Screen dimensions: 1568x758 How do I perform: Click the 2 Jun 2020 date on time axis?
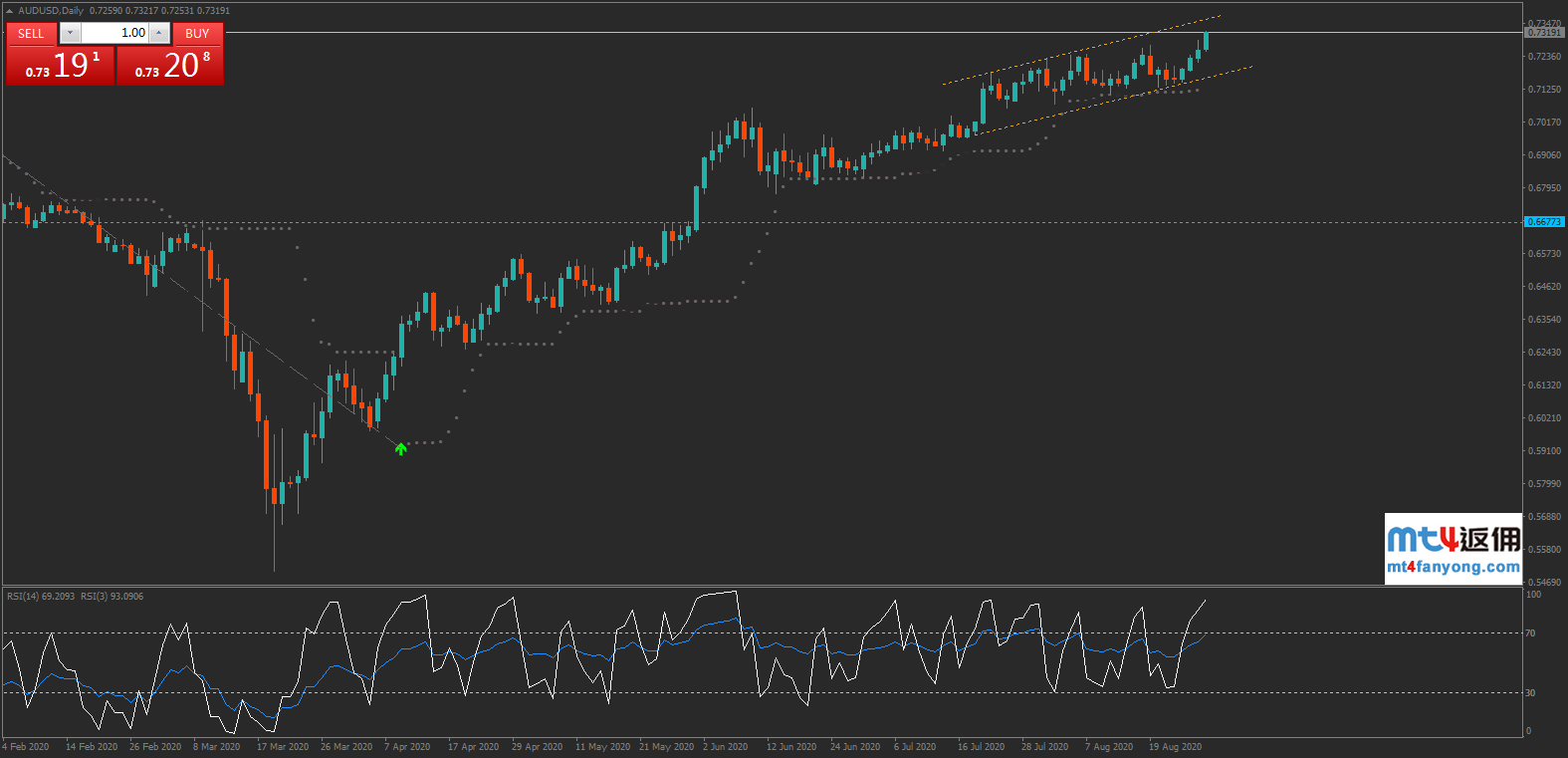point(725,746)
